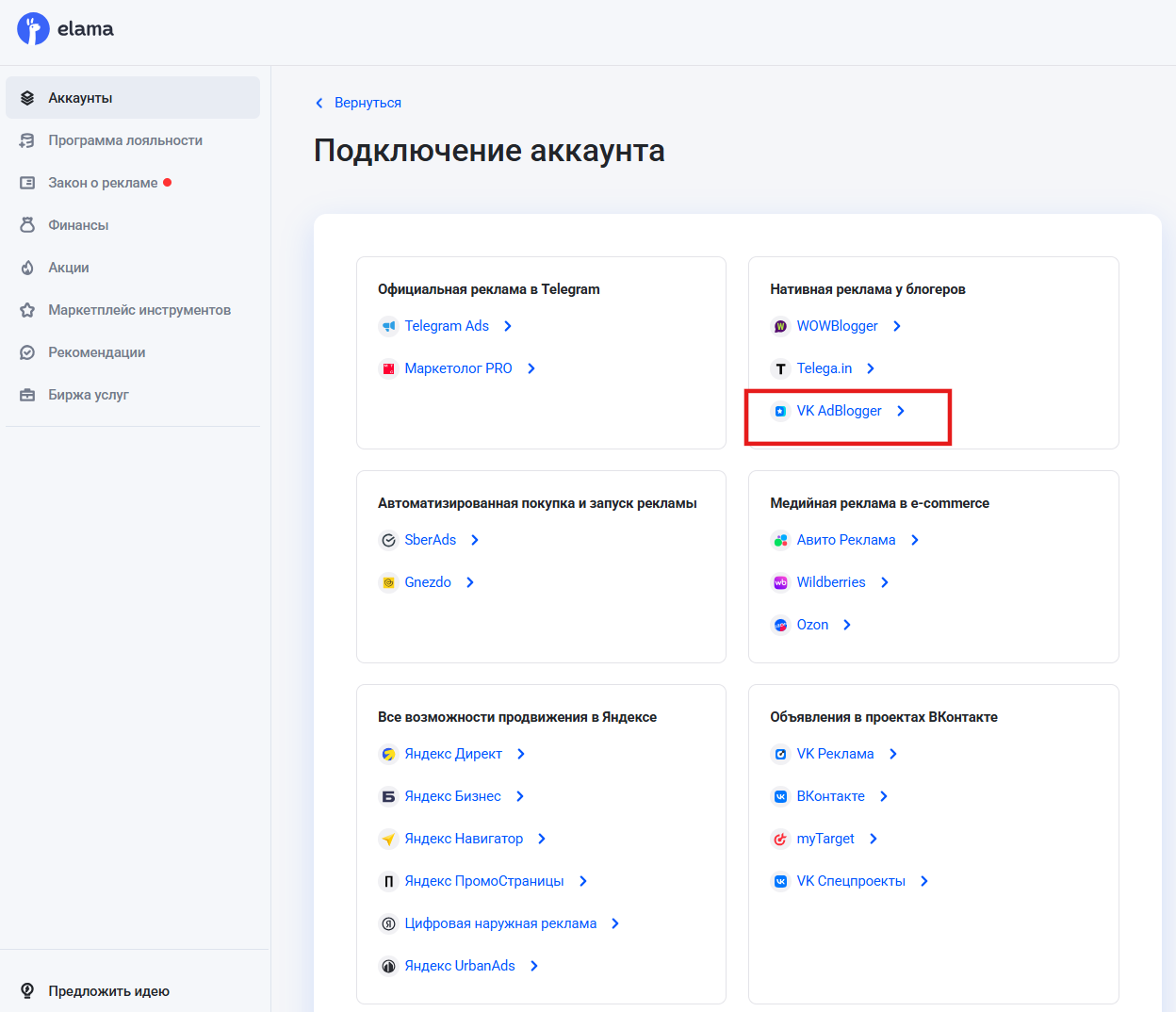
Task: Click the WOWBlogger round icon
Action: [780, 326]
